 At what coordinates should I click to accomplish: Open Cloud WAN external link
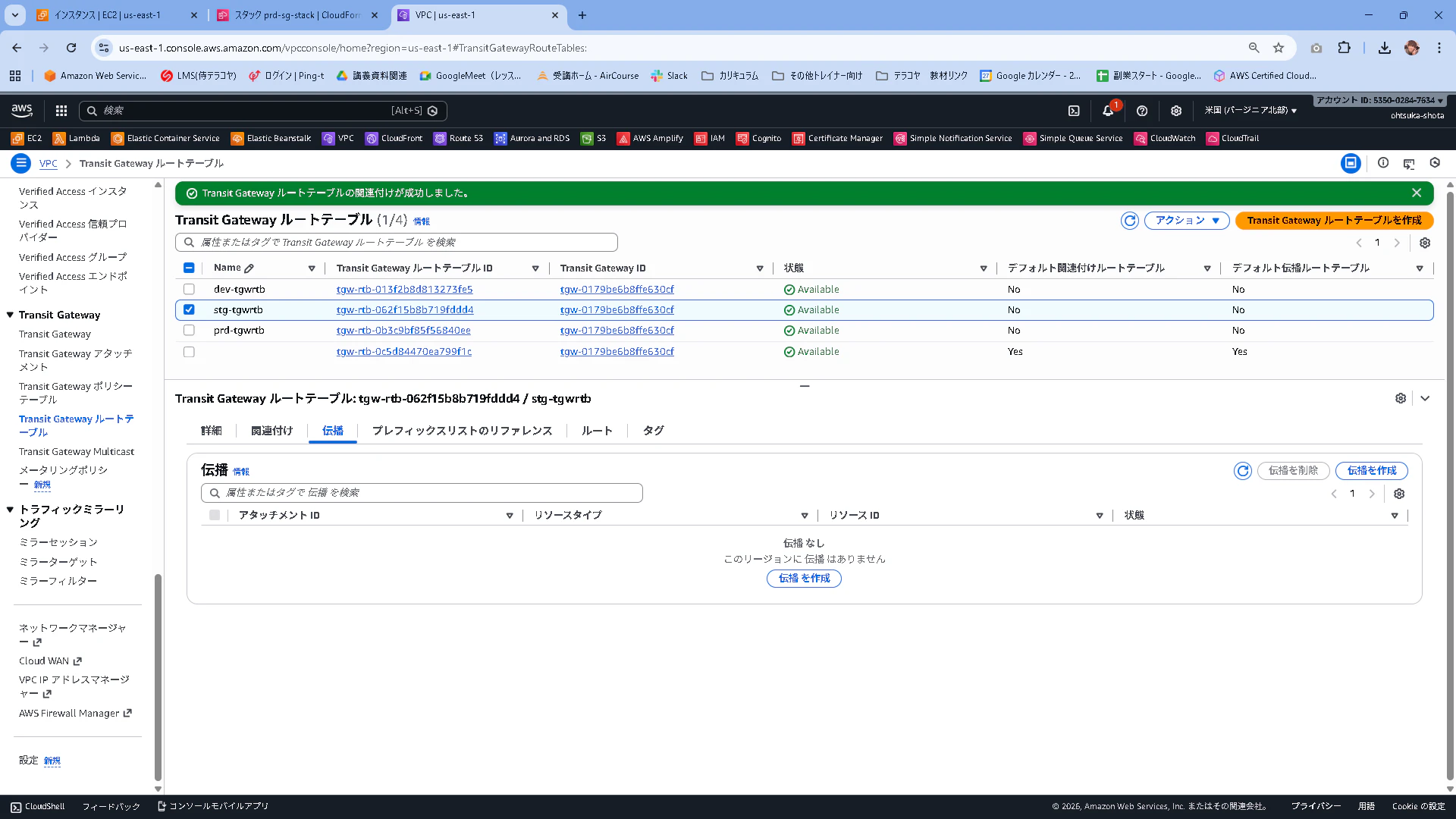pyautogui.click(x=50, y=661)
